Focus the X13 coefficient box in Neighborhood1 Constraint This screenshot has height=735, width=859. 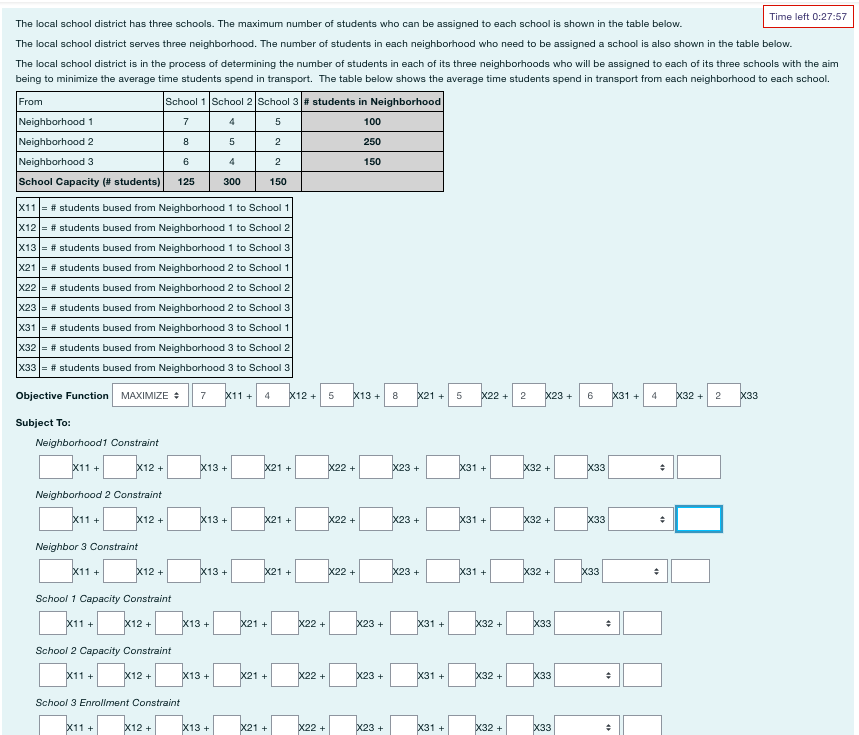click(x=184, y=467)
